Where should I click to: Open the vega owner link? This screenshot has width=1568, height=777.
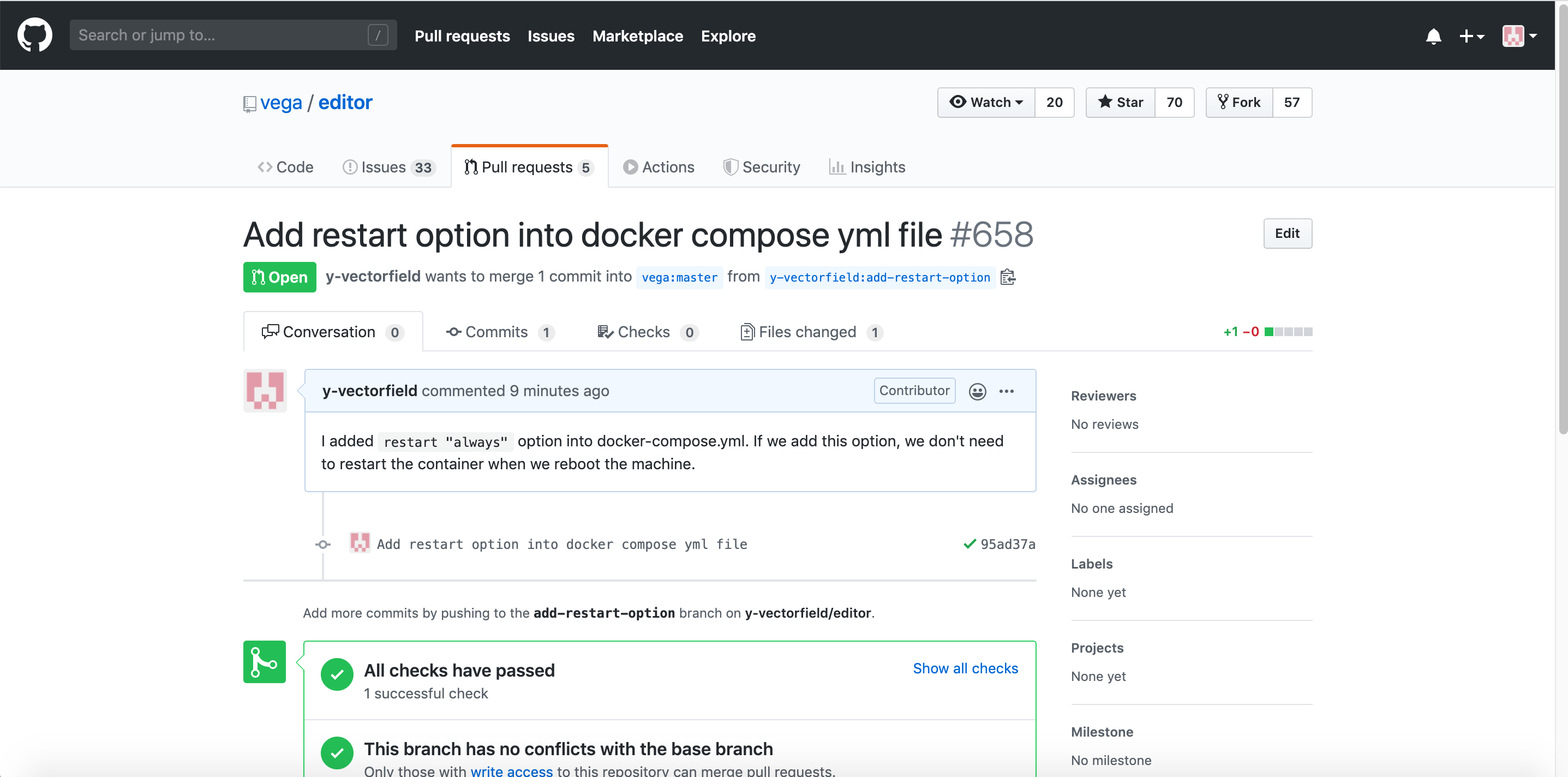coord(280,102)
